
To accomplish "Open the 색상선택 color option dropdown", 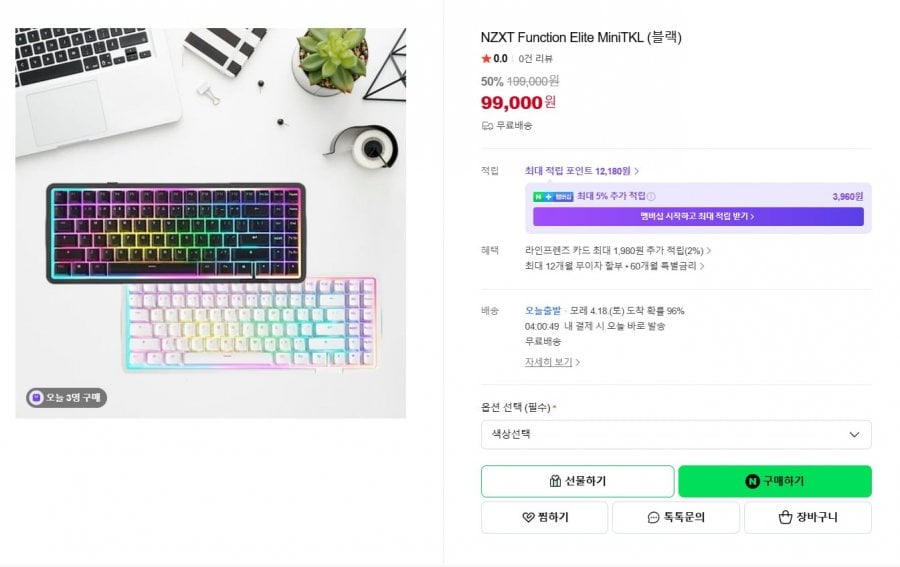I will tap(675, 434).
